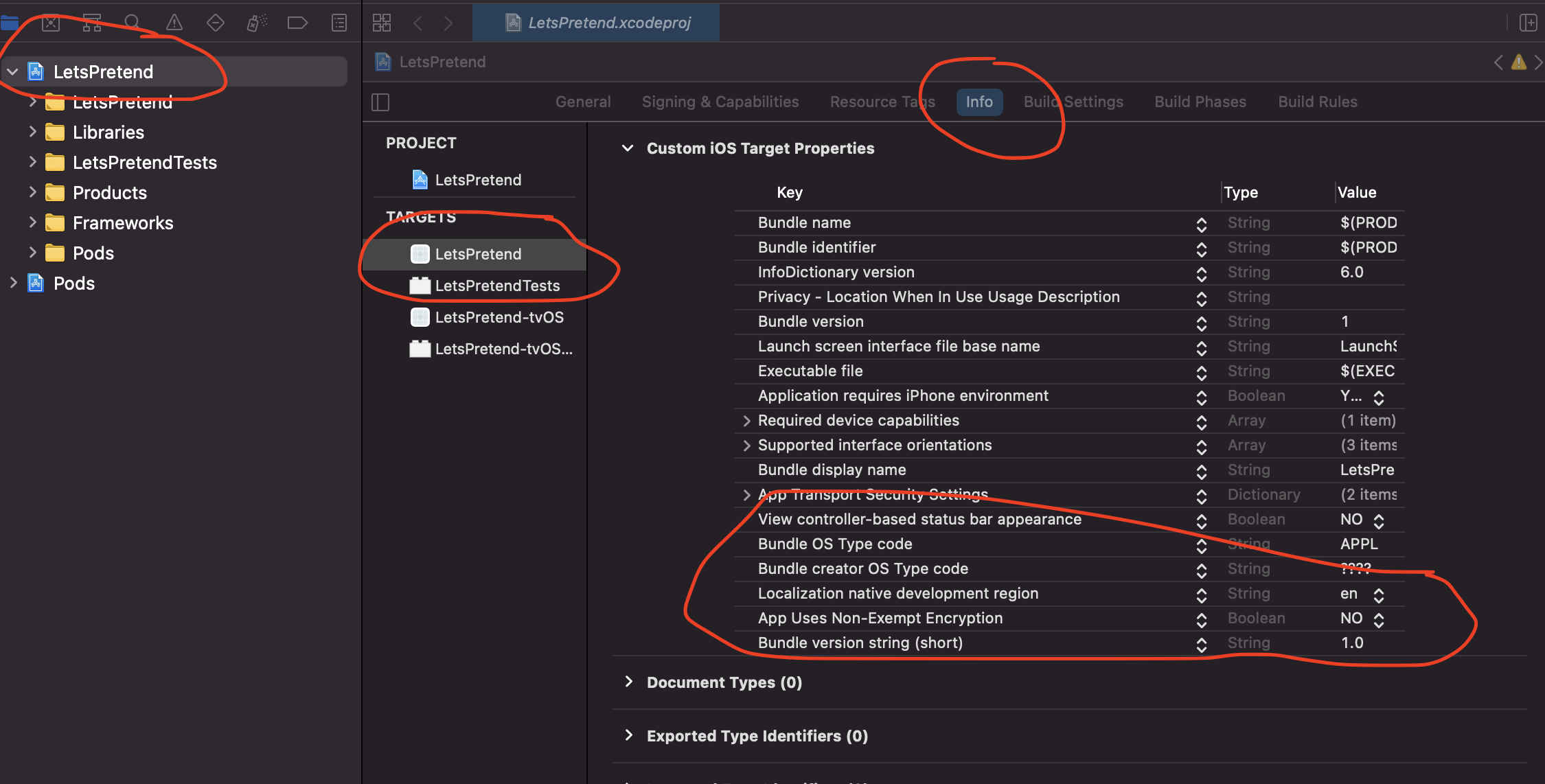Select the Privacy Location When In Use row
This screenshot has width=1545, height=784.
[1069, 297]
